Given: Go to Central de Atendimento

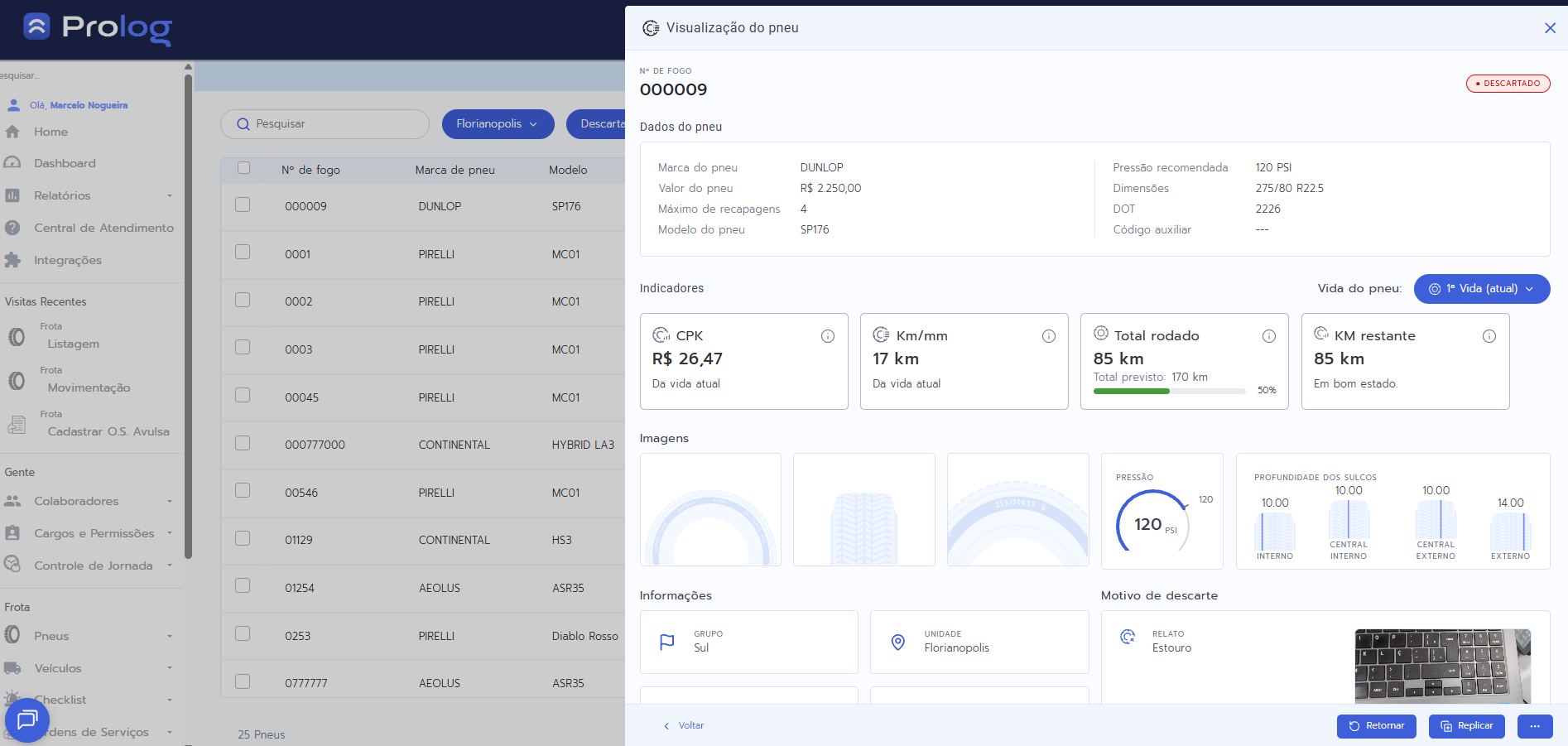Looking at the screenshot, I should [x=103, y=228].
